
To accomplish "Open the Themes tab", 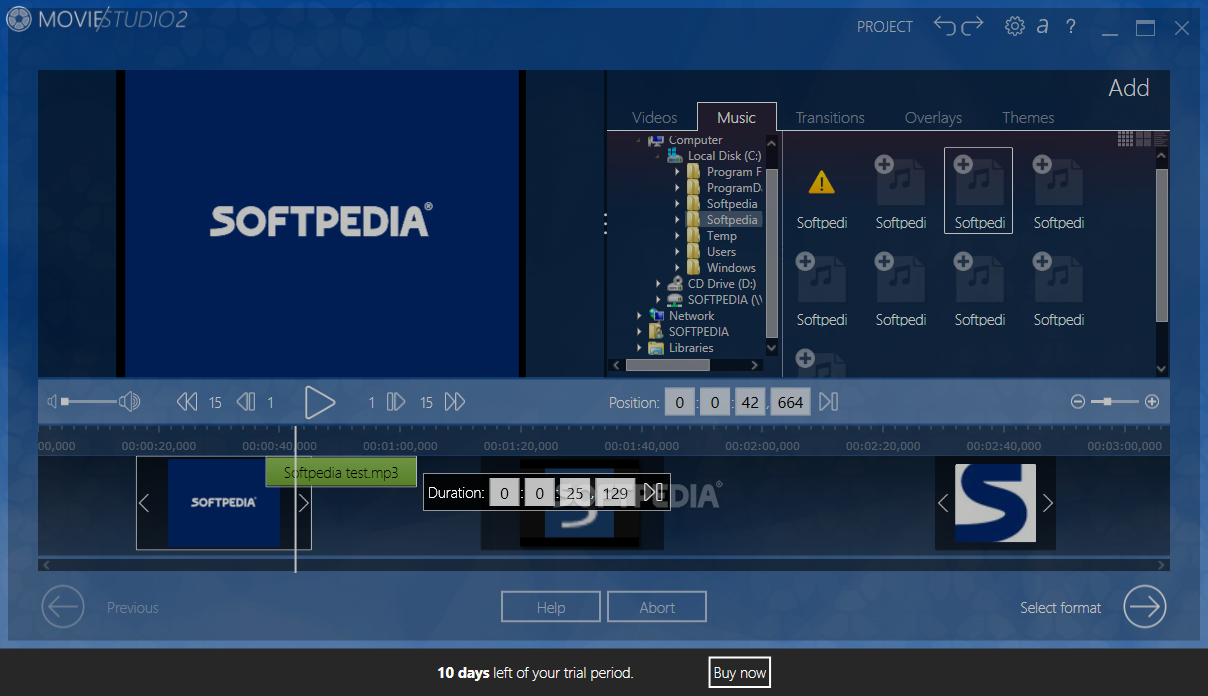I will pos(1028,117).
